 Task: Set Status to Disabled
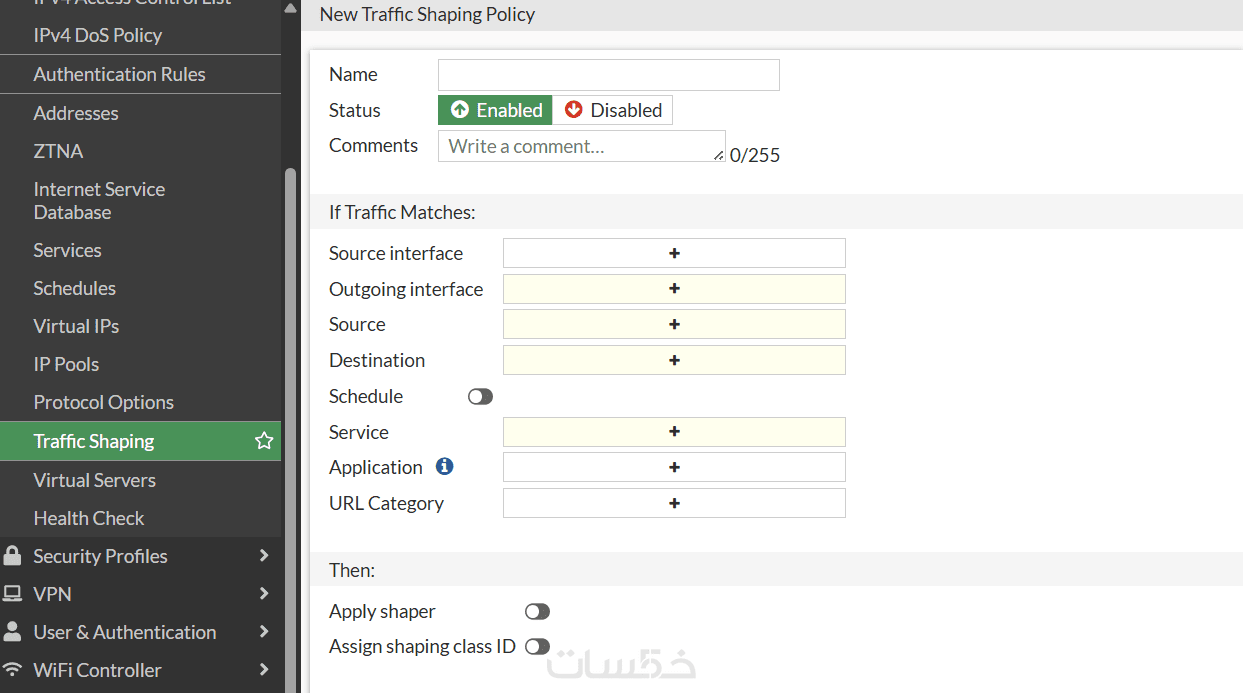click(613, 110)
